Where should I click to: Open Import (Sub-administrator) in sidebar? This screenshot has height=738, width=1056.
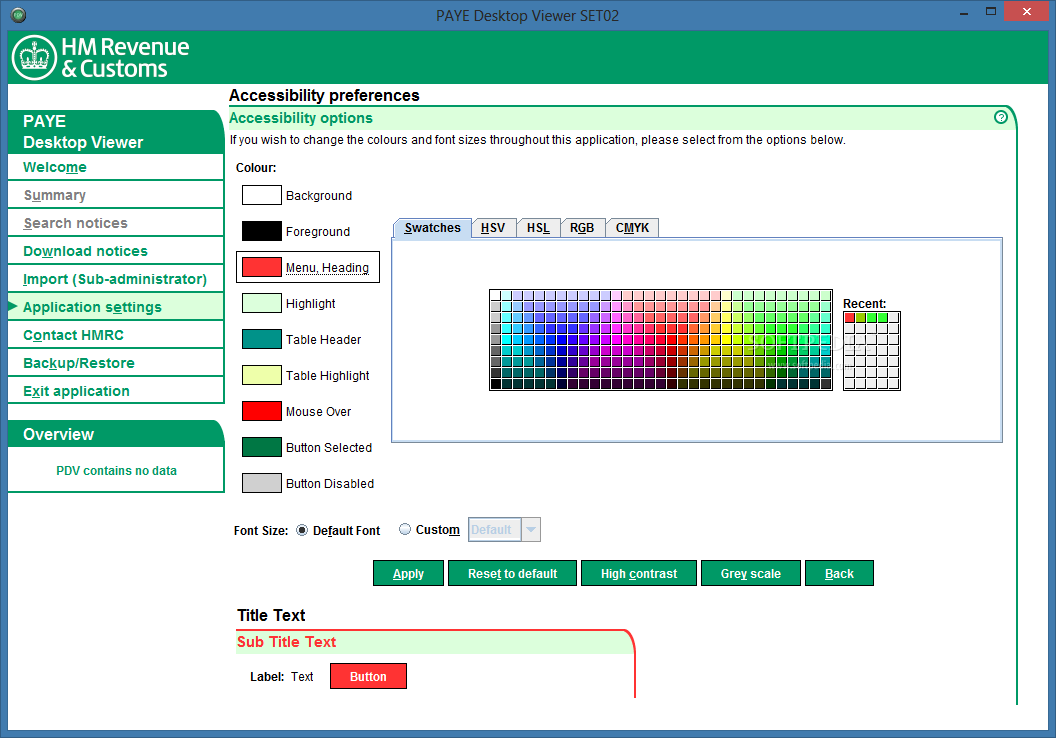coord(115,279)
